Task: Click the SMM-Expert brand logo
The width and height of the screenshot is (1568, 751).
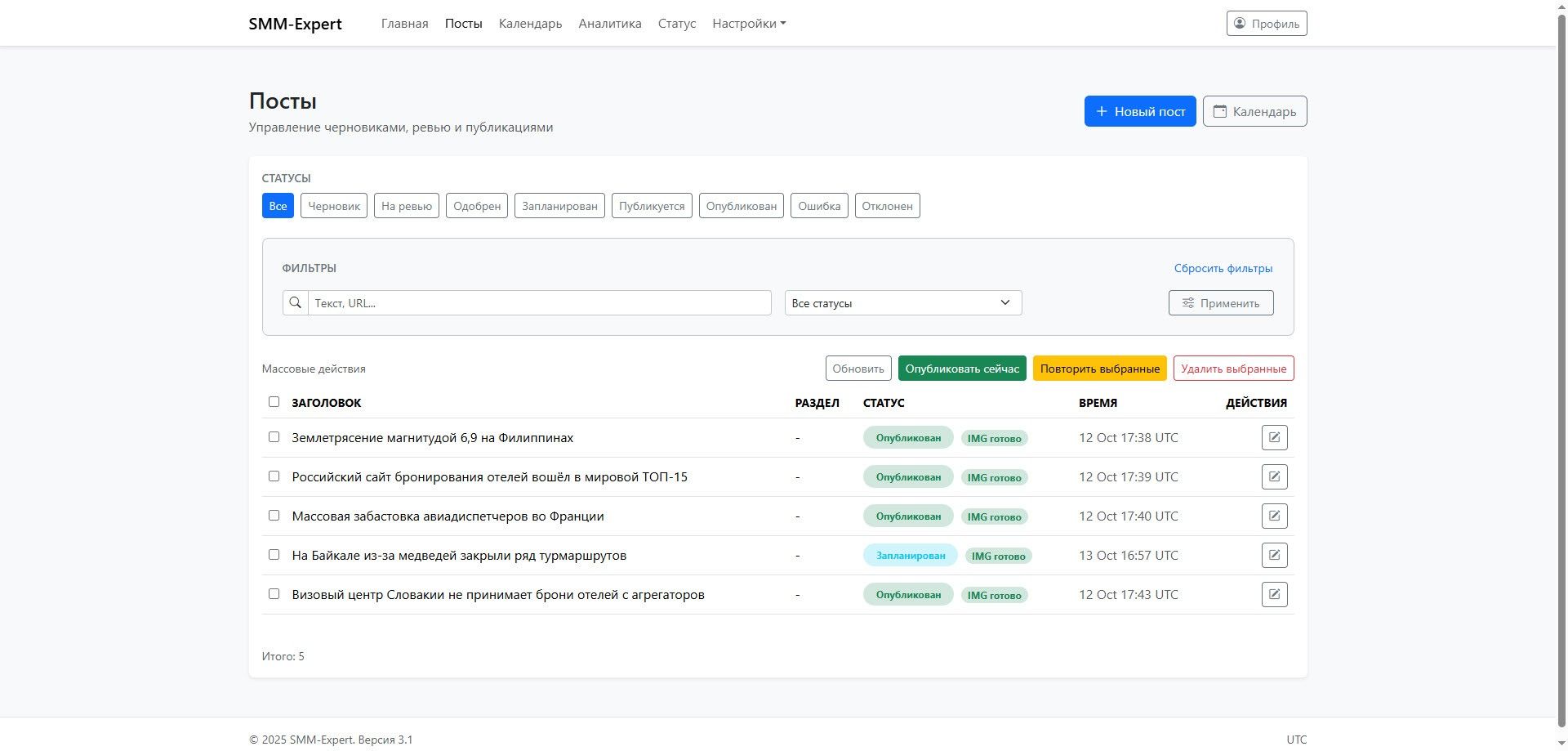Action: [x=296, y=24]
